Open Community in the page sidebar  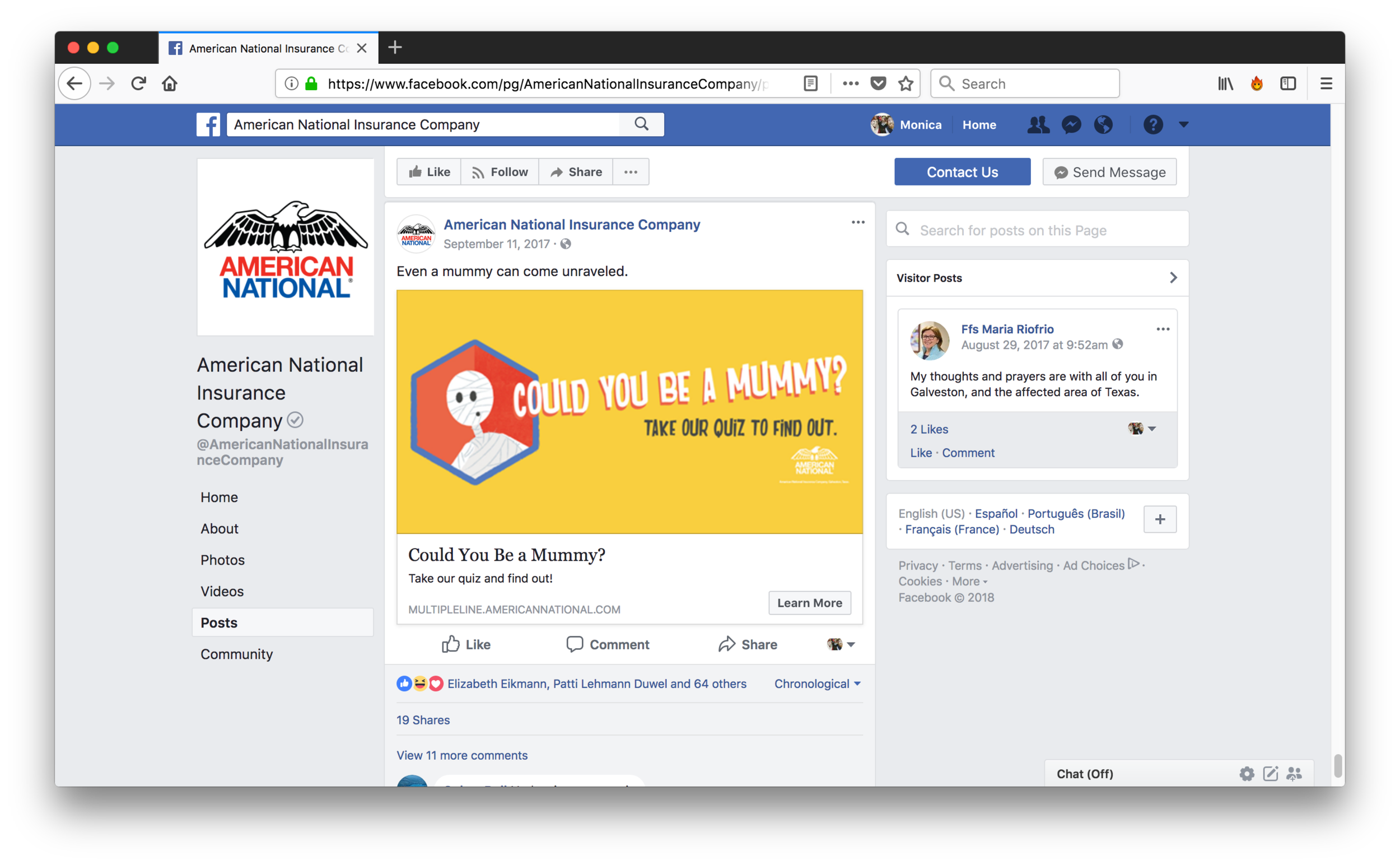tap(237, 654)
